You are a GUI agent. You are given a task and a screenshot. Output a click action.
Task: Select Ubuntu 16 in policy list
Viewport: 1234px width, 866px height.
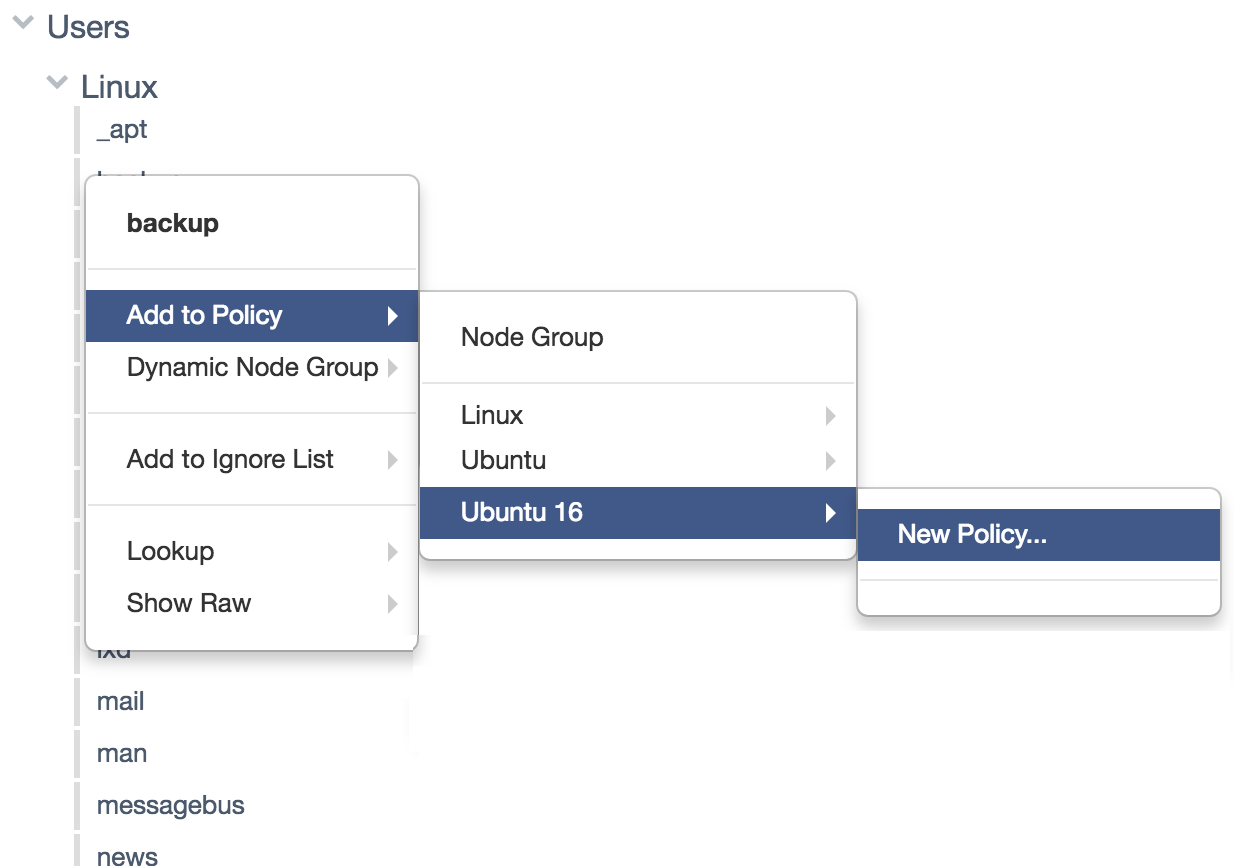(638, 513)
